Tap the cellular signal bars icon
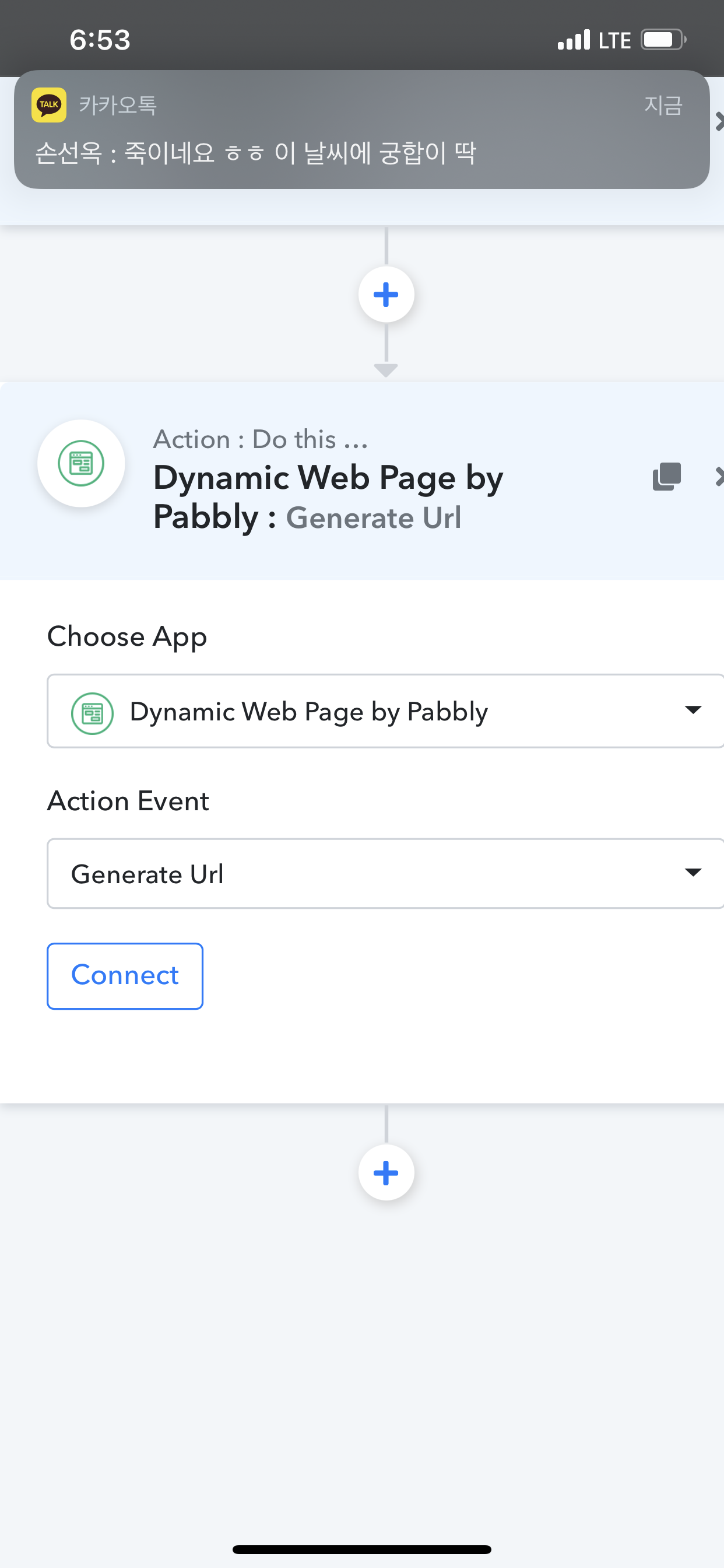 (x=573, y=40)
